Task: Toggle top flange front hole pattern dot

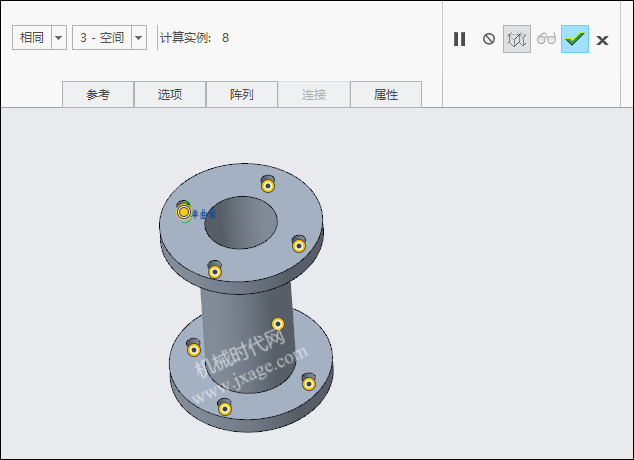Action: (215, 272)
